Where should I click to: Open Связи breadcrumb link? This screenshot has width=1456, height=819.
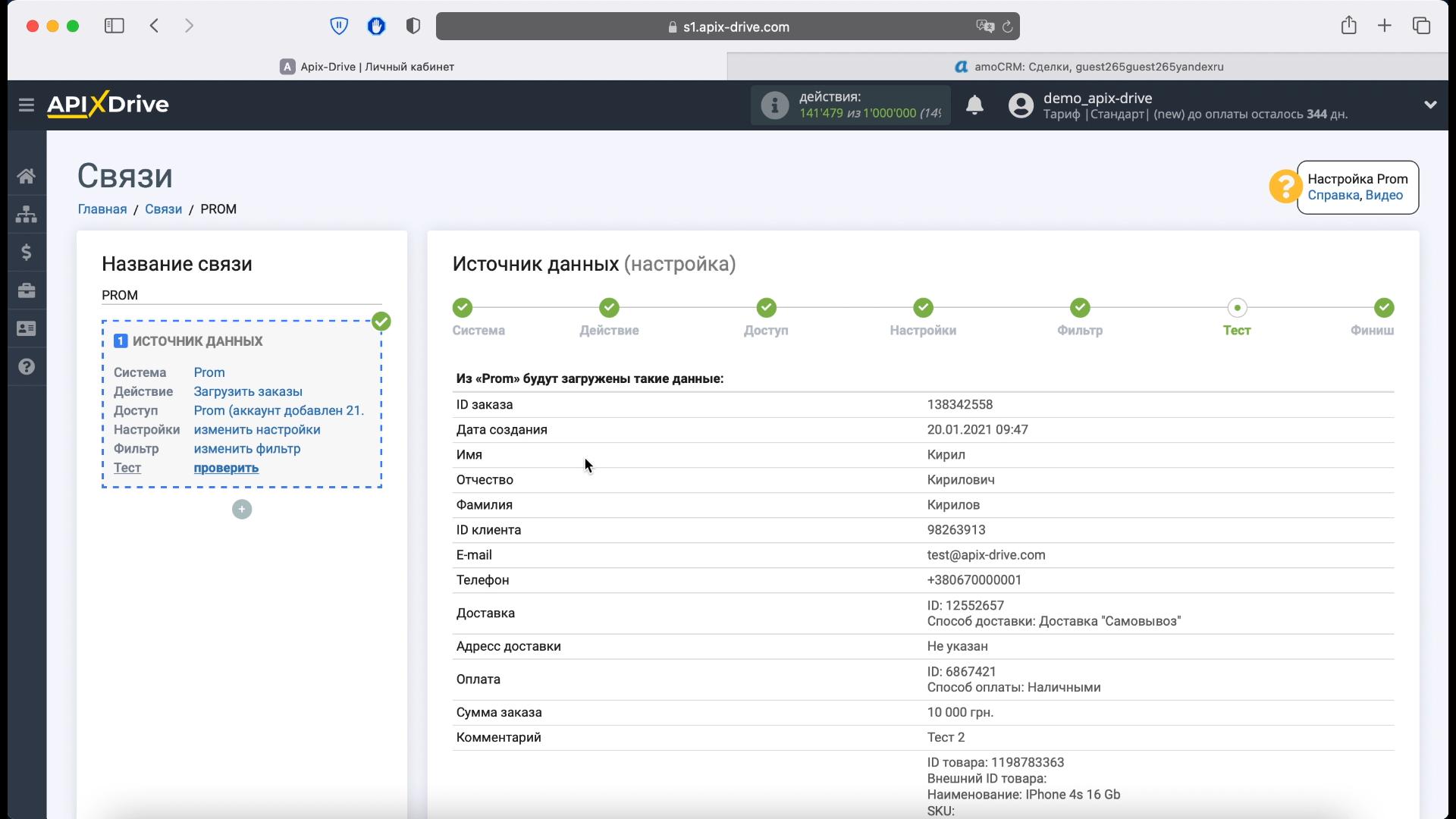pyautogui.click(x=163, y=209)
